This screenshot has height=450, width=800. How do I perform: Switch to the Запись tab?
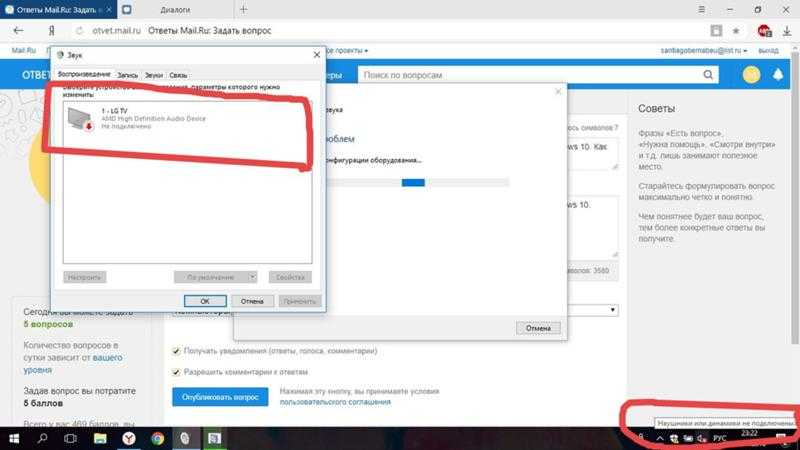(128, 75)
